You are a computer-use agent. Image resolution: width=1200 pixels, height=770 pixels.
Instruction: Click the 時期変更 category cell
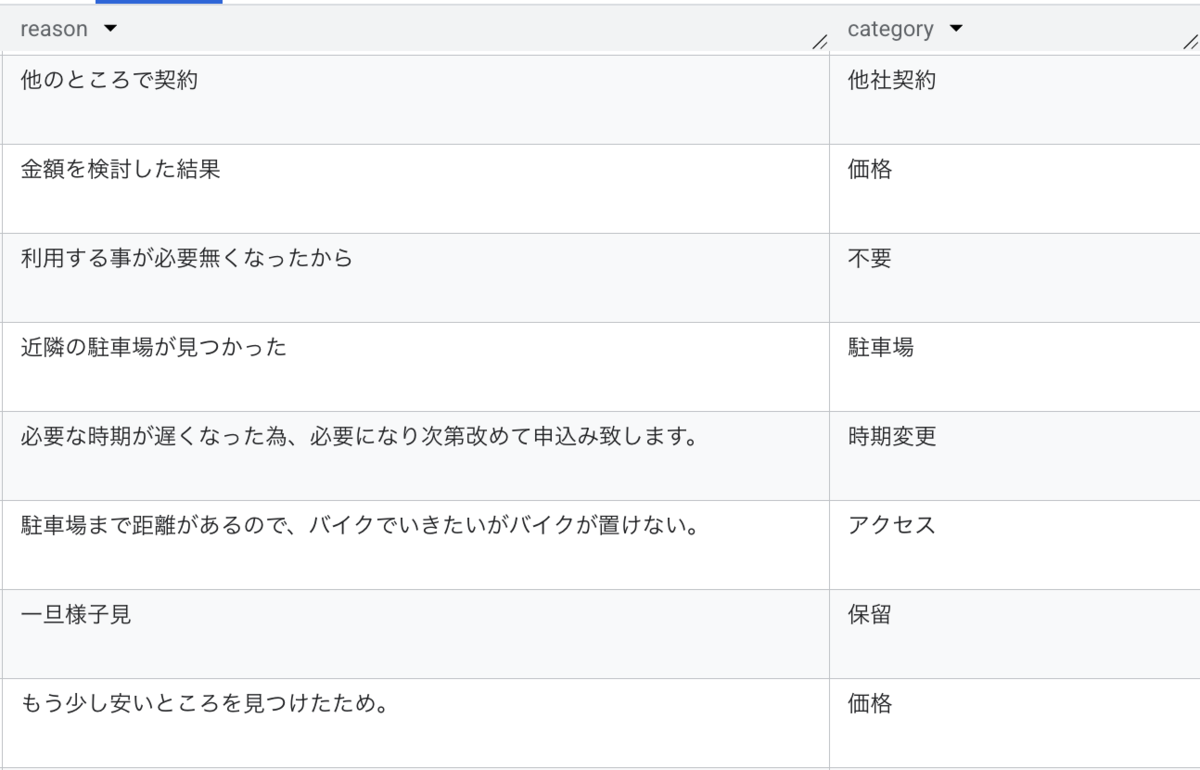click(1015, 456)
